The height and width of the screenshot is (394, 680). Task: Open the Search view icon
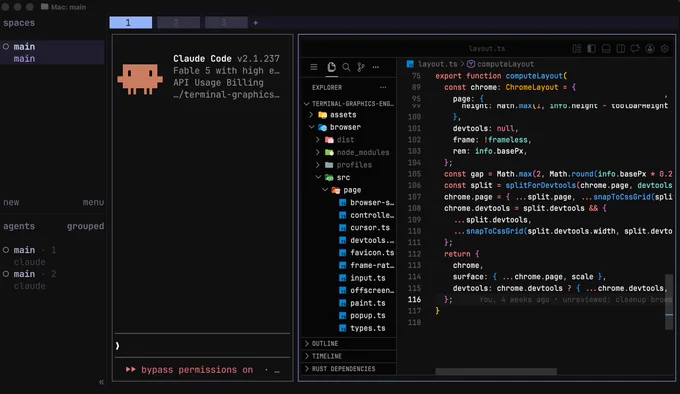click(x=346, y=67)
